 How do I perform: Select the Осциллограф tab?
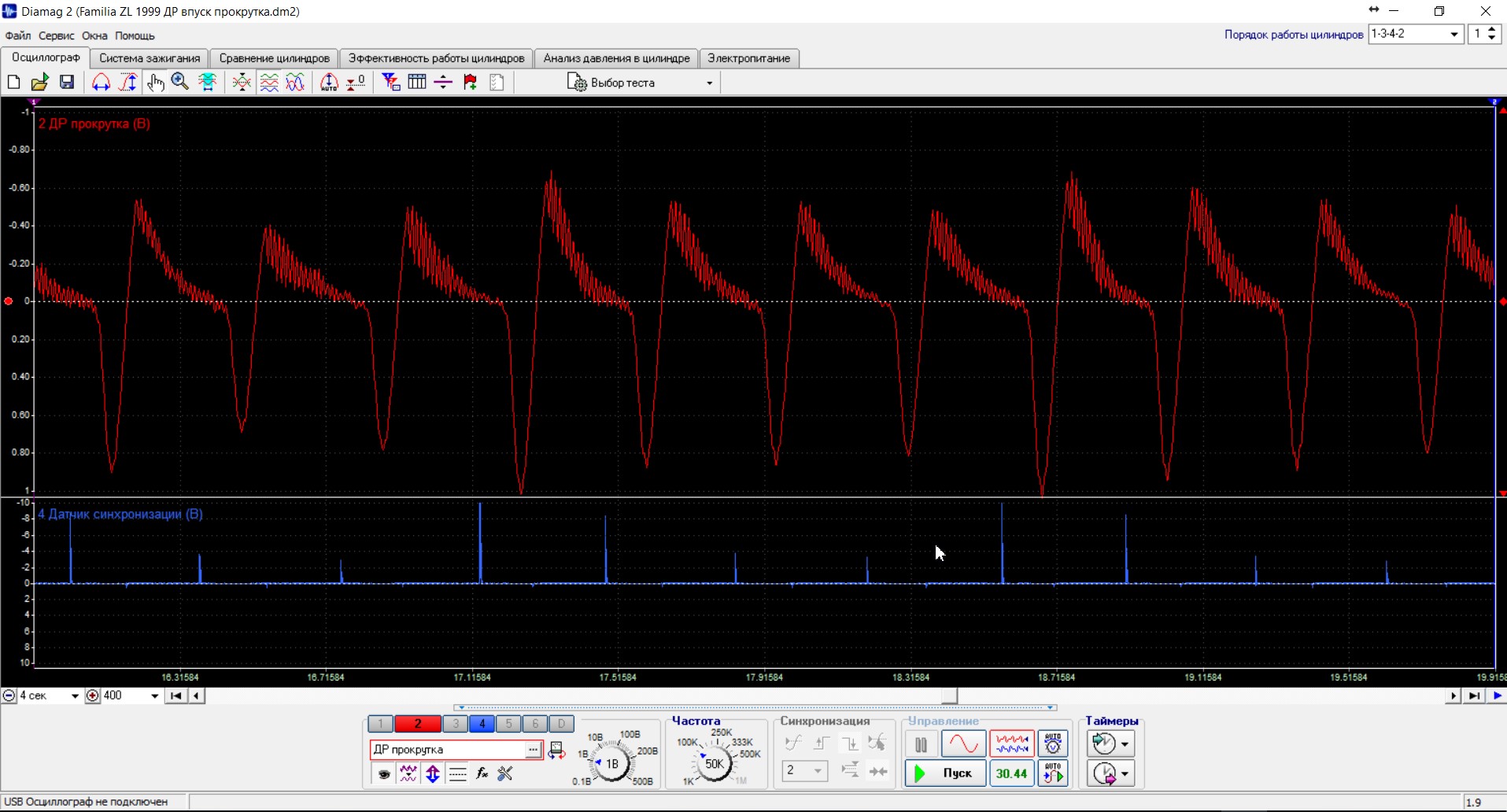click(x=46, y=57)
